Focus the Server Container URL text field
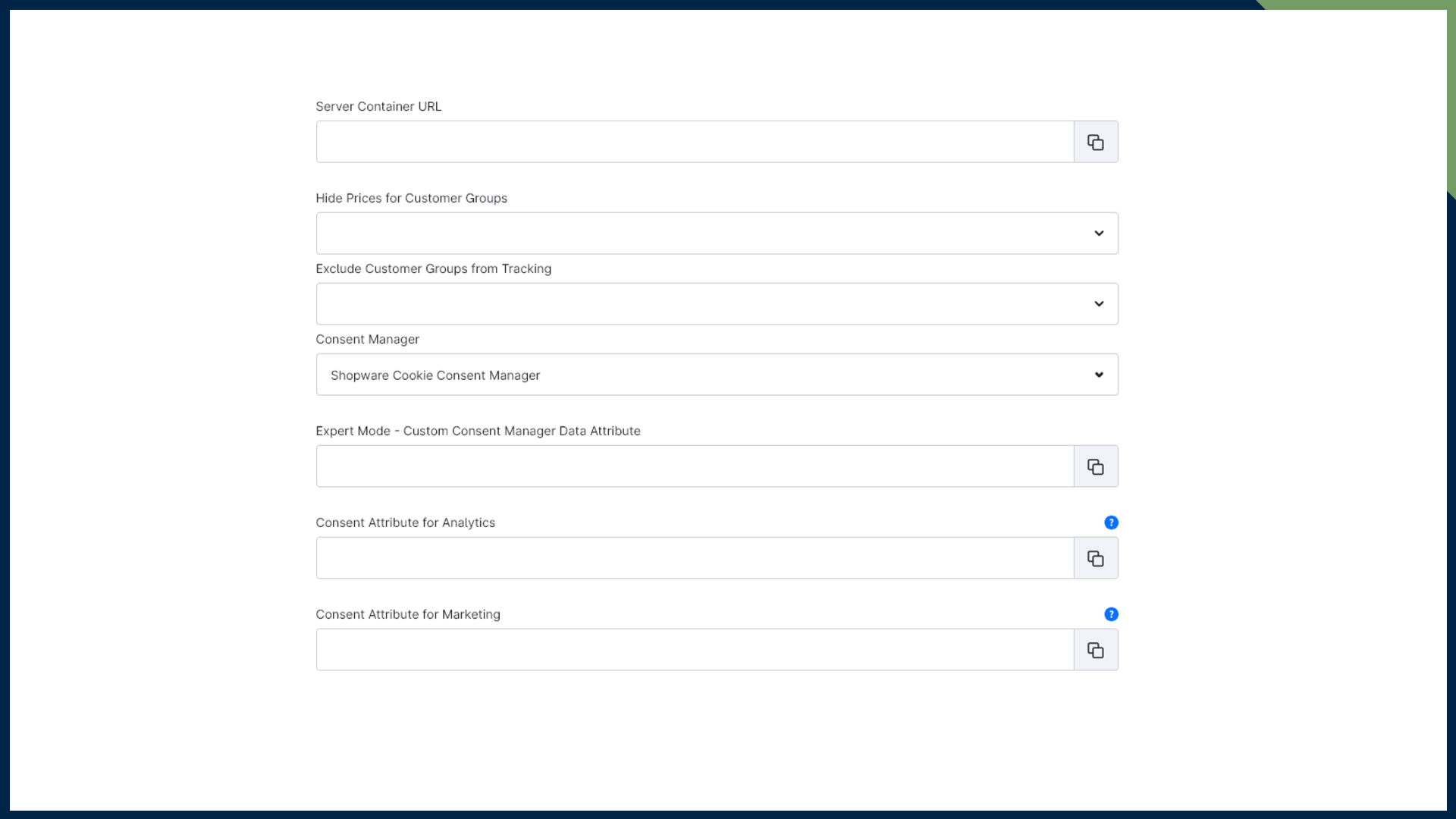Viewport: 1456px width, 819px height. point(694,142)
